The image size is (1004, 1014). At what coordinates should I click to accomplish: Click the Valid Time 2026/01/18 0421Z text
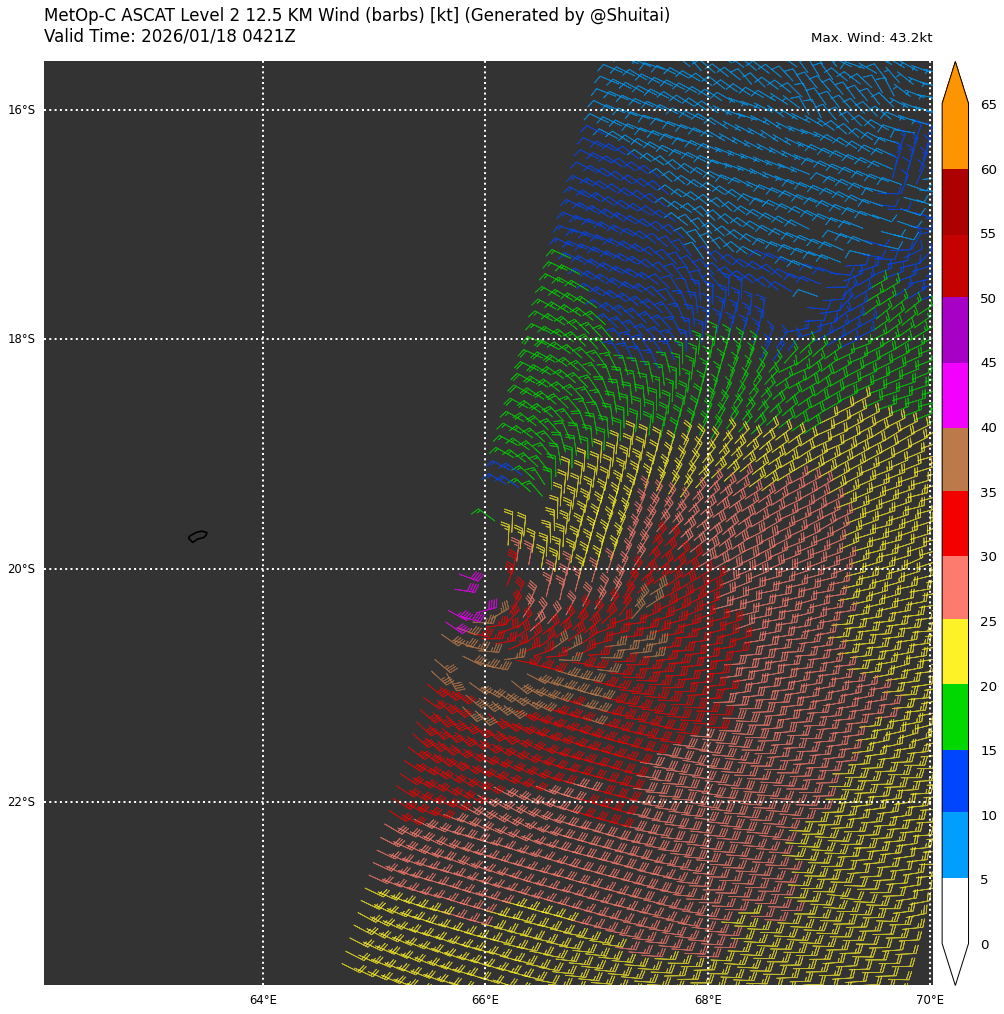click(170, 37)
